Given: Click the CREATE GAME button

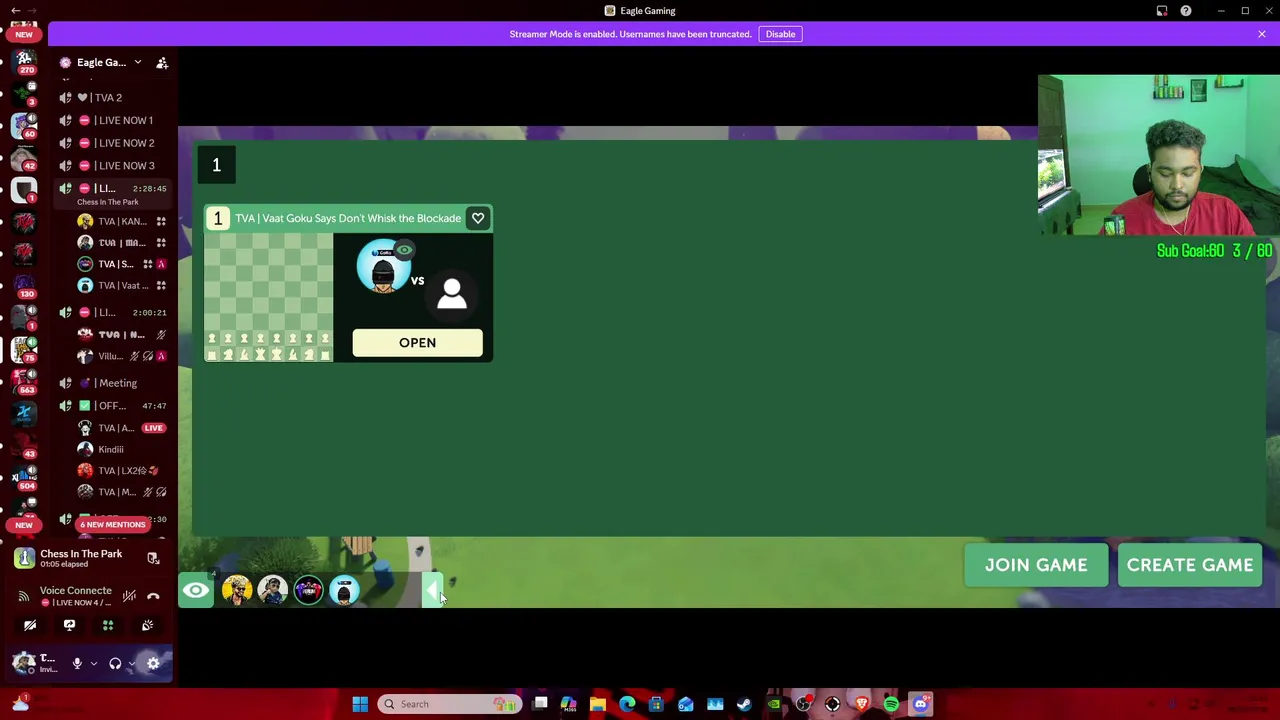Looking at the screenshot, I should [1190, 565].
